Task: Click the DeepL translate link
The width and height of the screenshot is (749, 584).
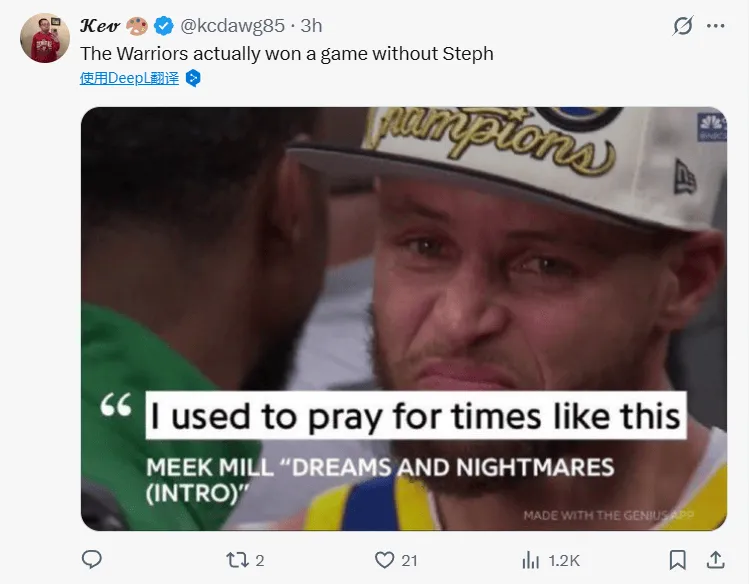Action: pyautogui.click(x=129, y=78)
